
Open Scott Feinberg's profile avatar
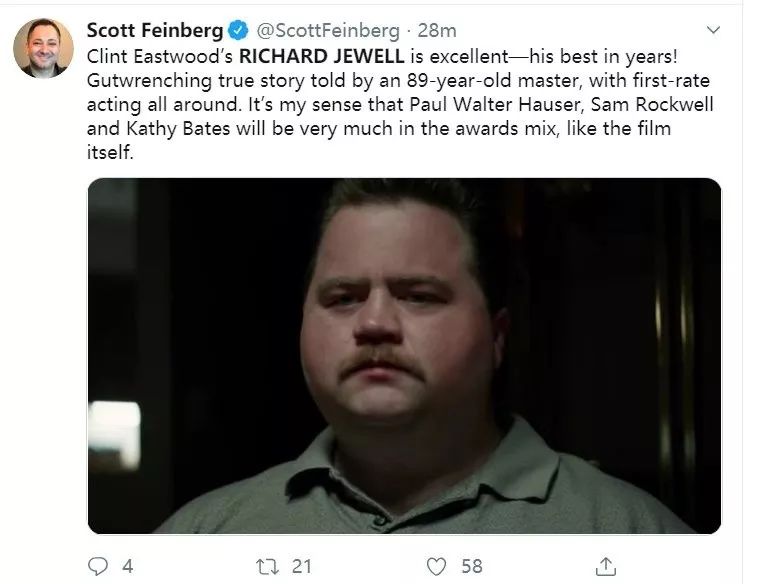pyautogui.click(x=43, y=47)
